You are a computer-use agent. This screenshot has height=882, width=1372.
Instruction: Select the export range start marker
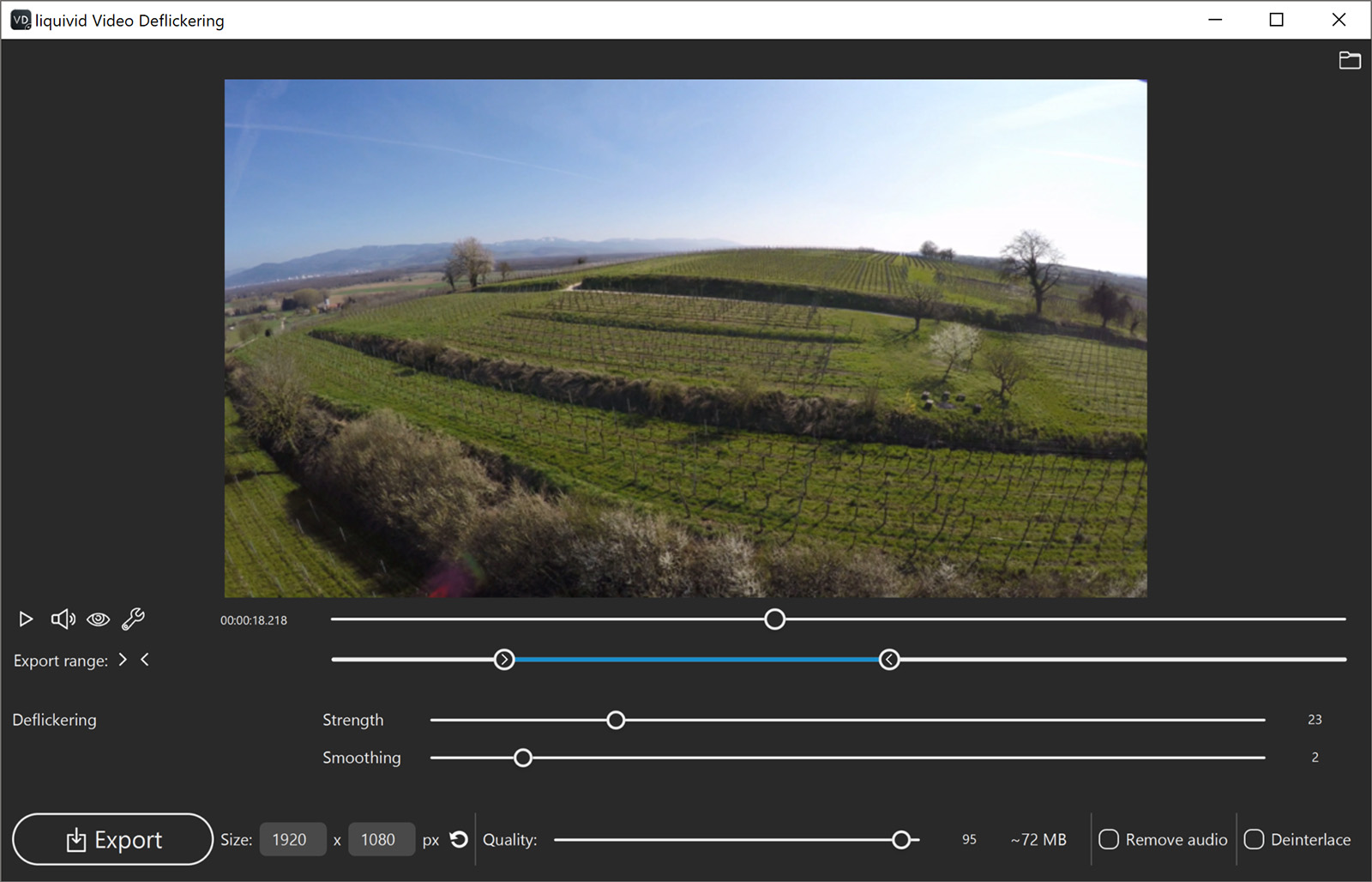pyautogui.click(x=505, y=659)
